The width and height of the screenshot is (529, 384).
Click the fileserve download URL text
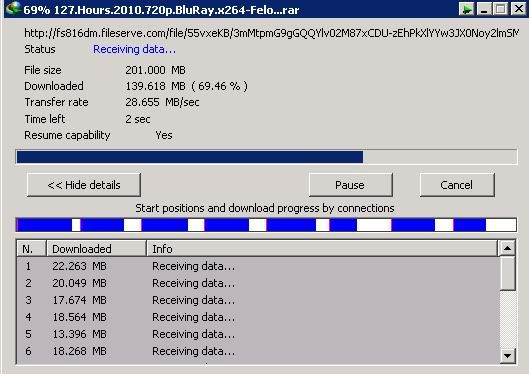click(x=272, y=33)
